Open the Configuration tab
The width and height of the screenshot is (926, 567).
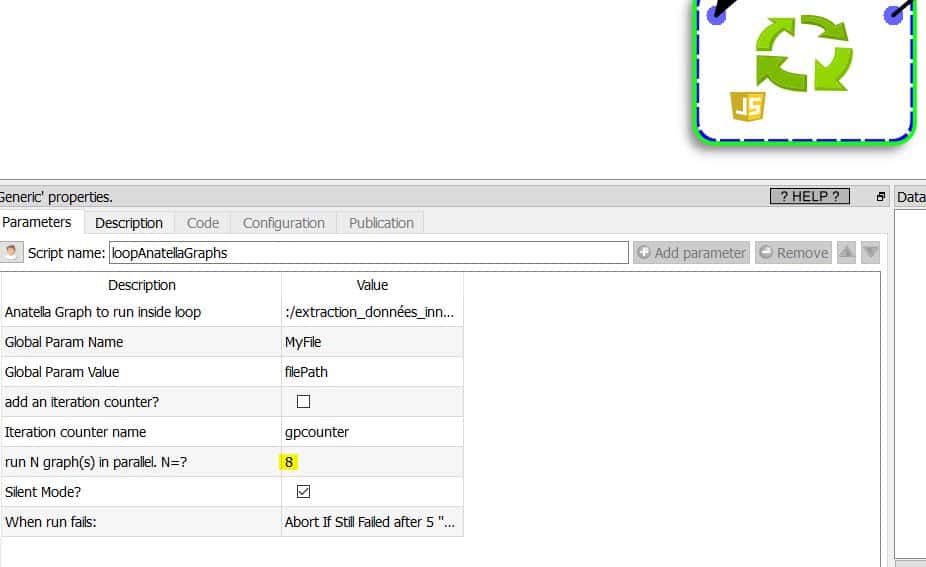pos(283,223)
